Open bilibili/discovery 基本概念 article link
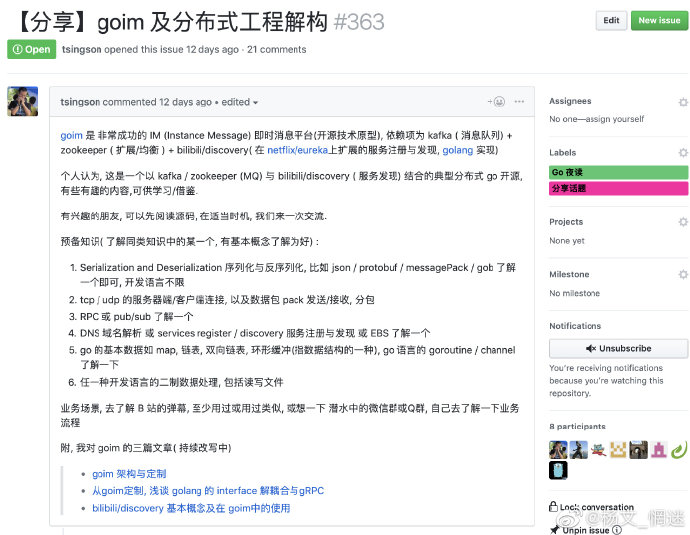690x535 pixels. 191,508
